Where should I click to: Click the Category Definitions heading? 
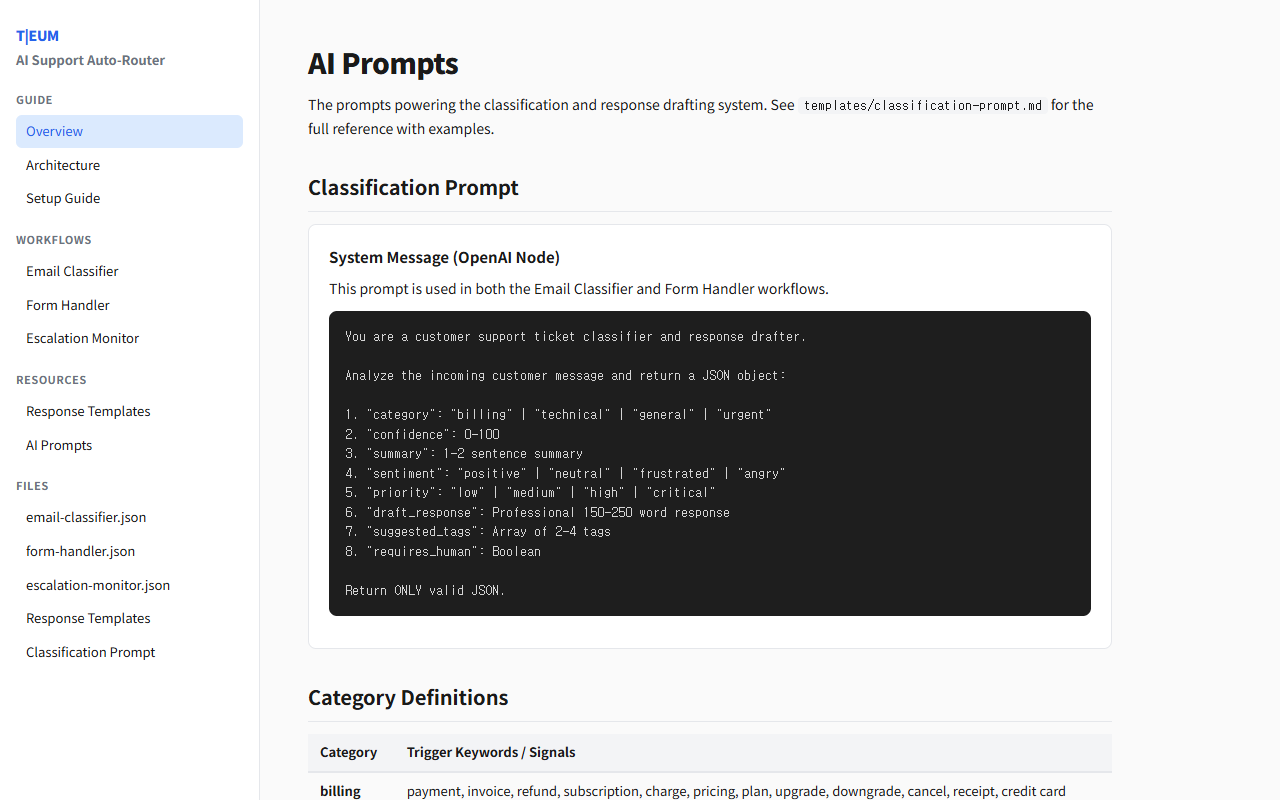click(x=408, y=697)
